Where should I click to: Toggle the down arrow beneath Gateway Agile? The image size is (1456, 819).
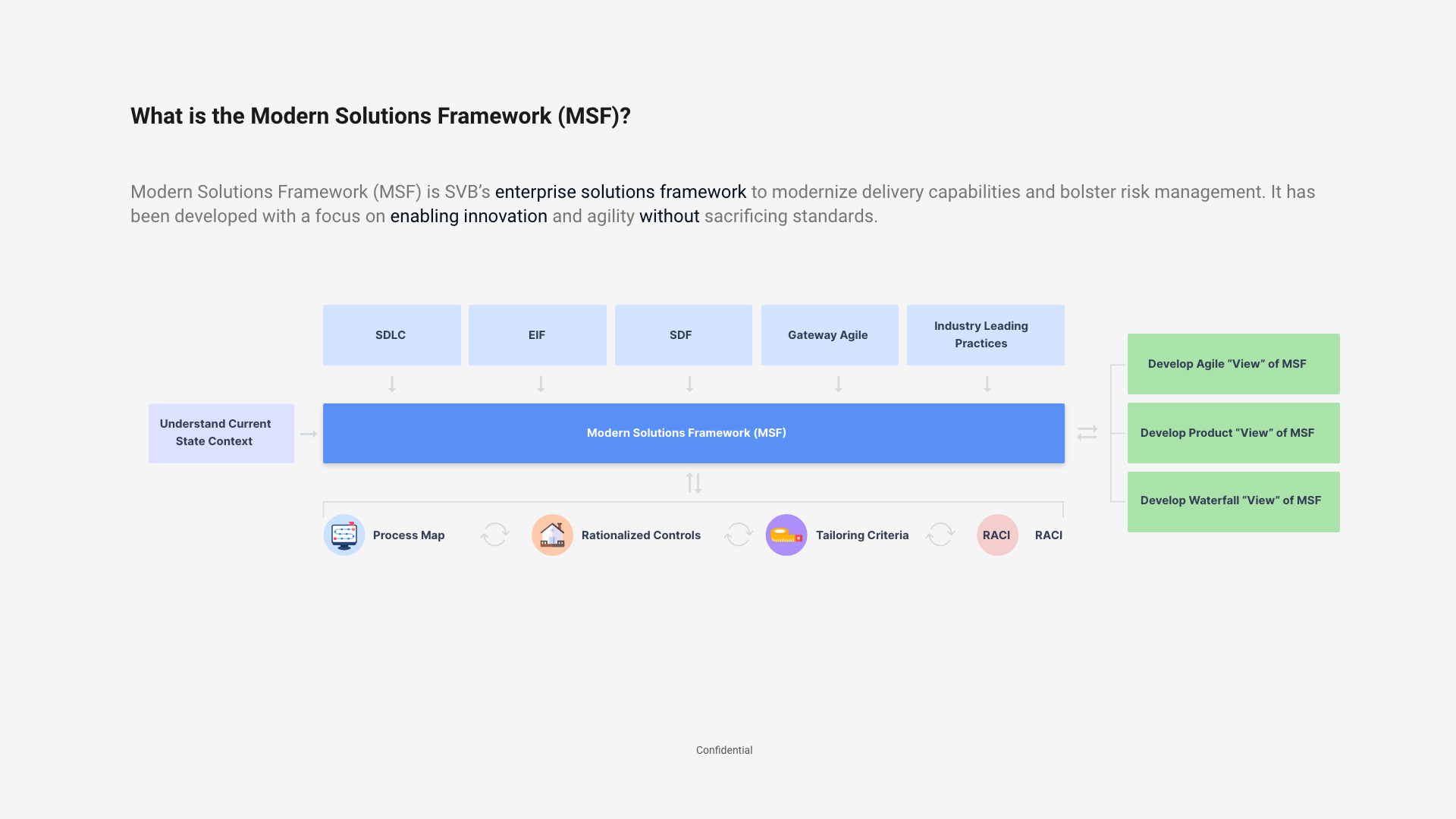(838, 384)
